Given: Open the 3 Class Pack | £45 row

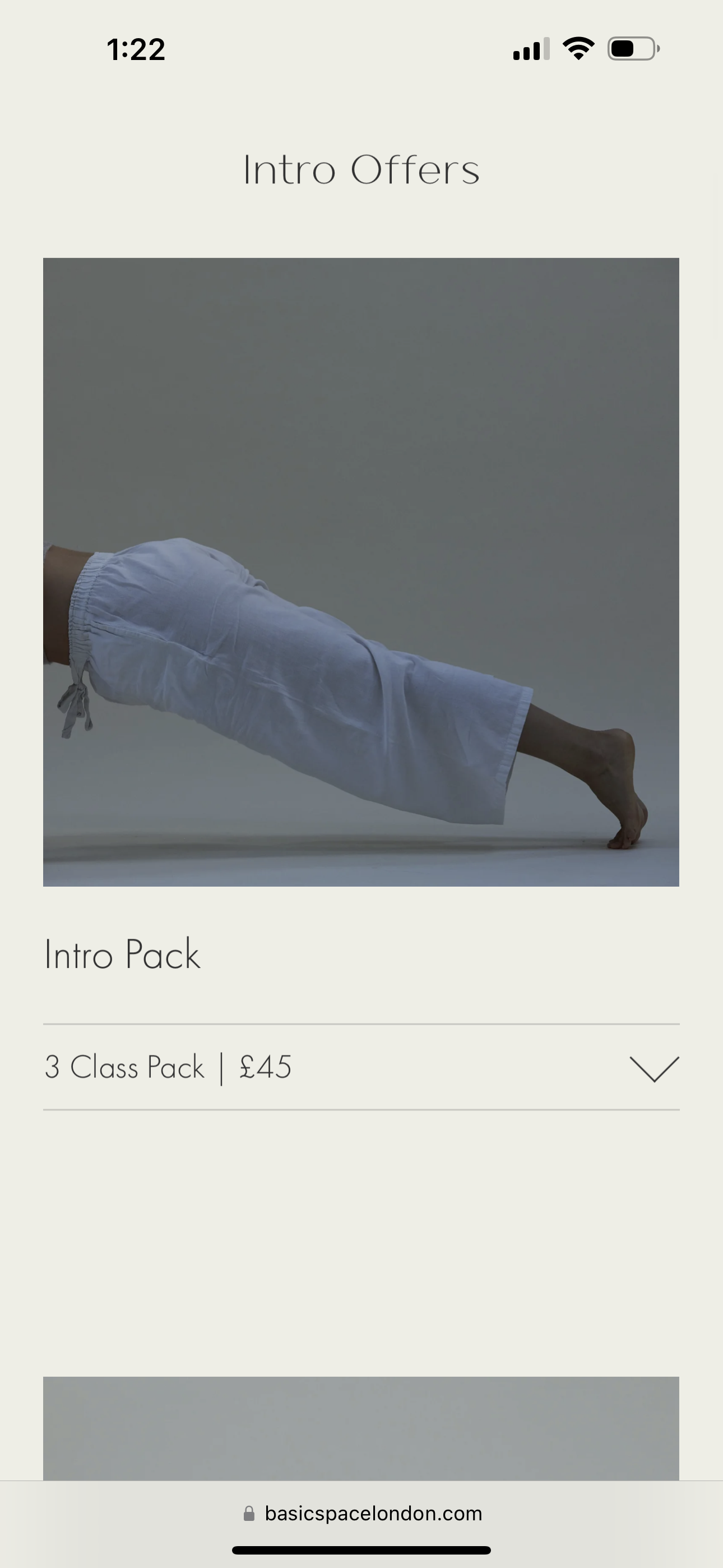Looking at the screenshot, I should (361, 1067).
